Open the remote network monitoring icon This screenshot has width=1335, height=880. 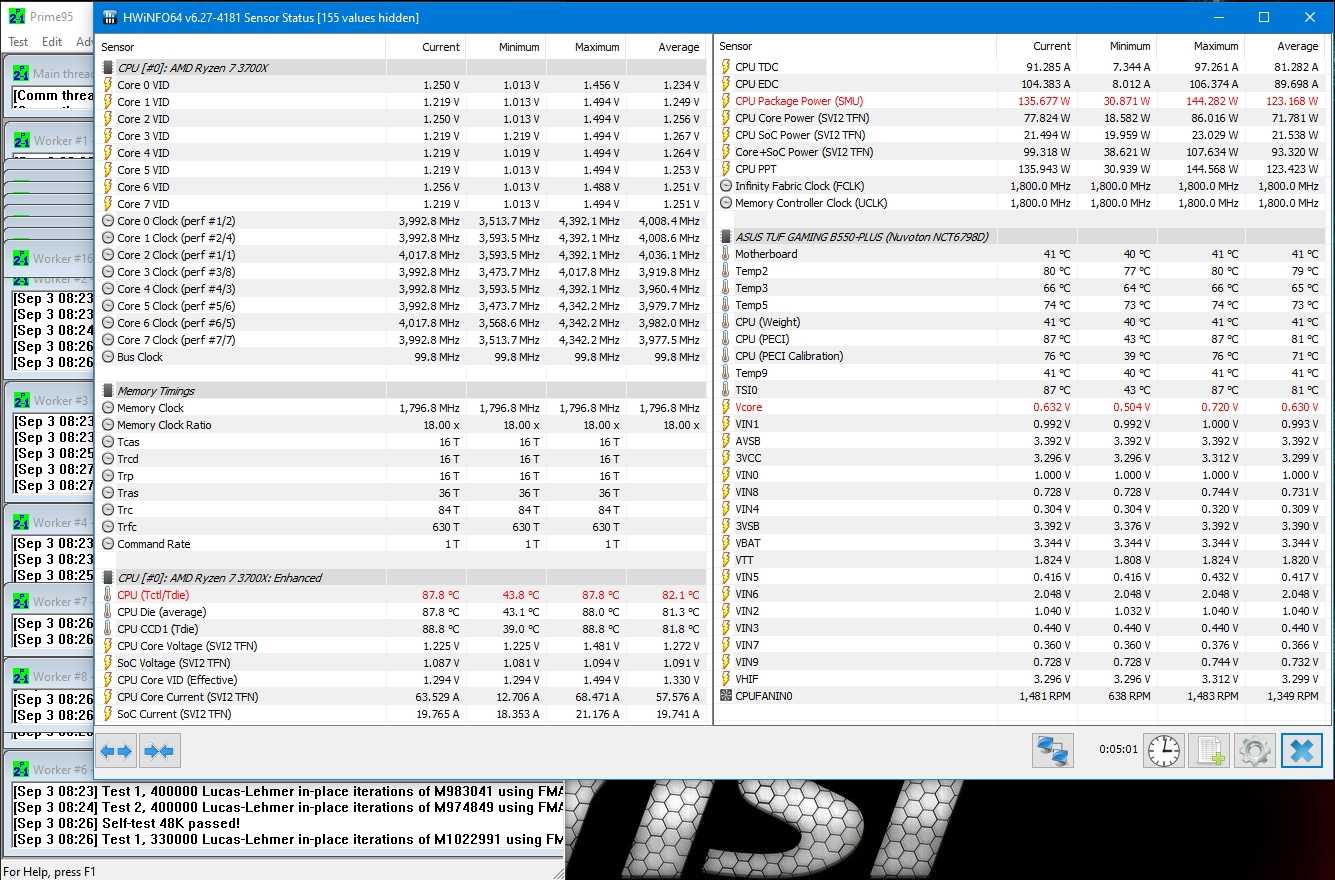1053,750
